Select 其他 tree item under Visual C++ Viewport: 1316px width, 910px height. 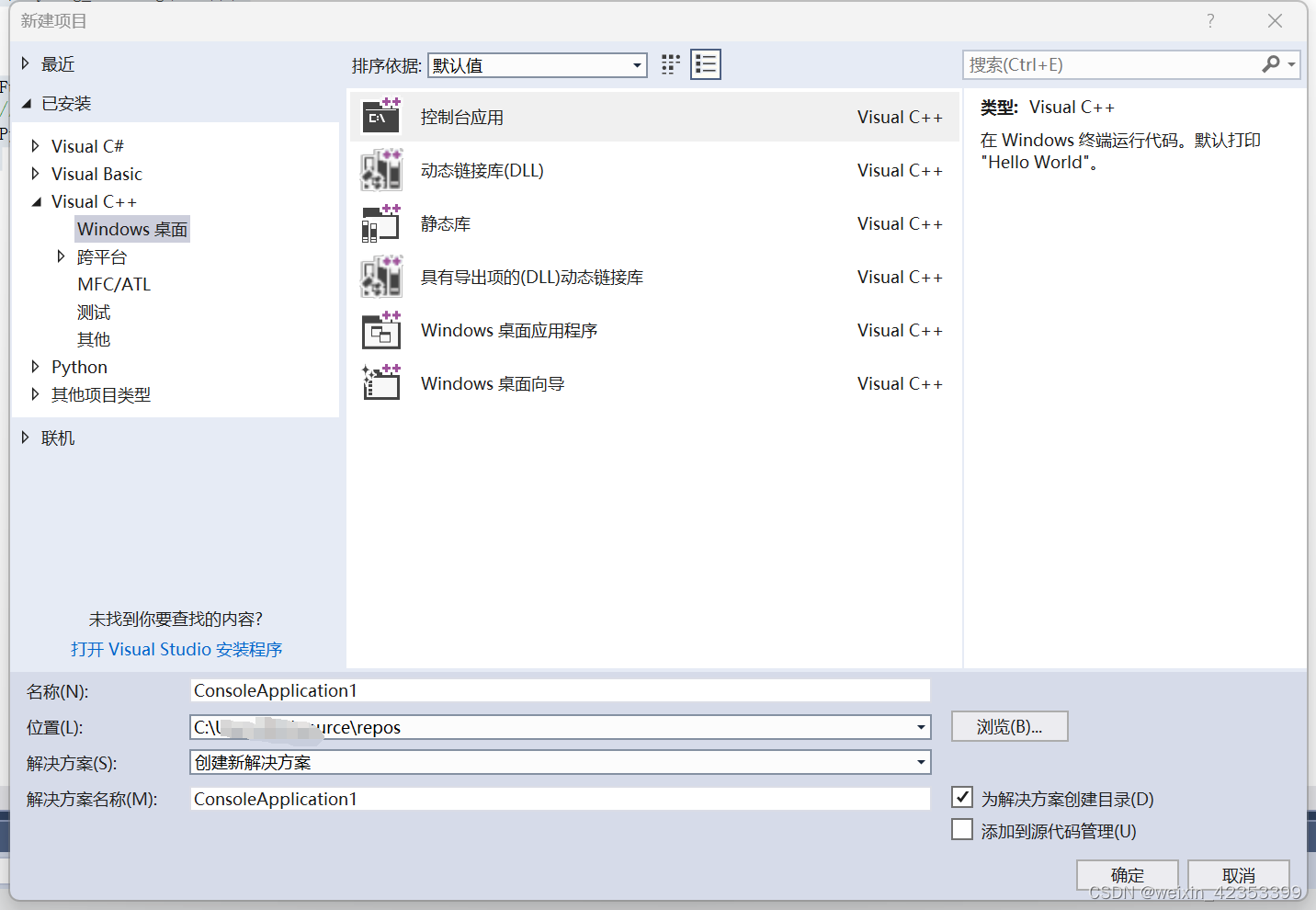click(94, 339)
